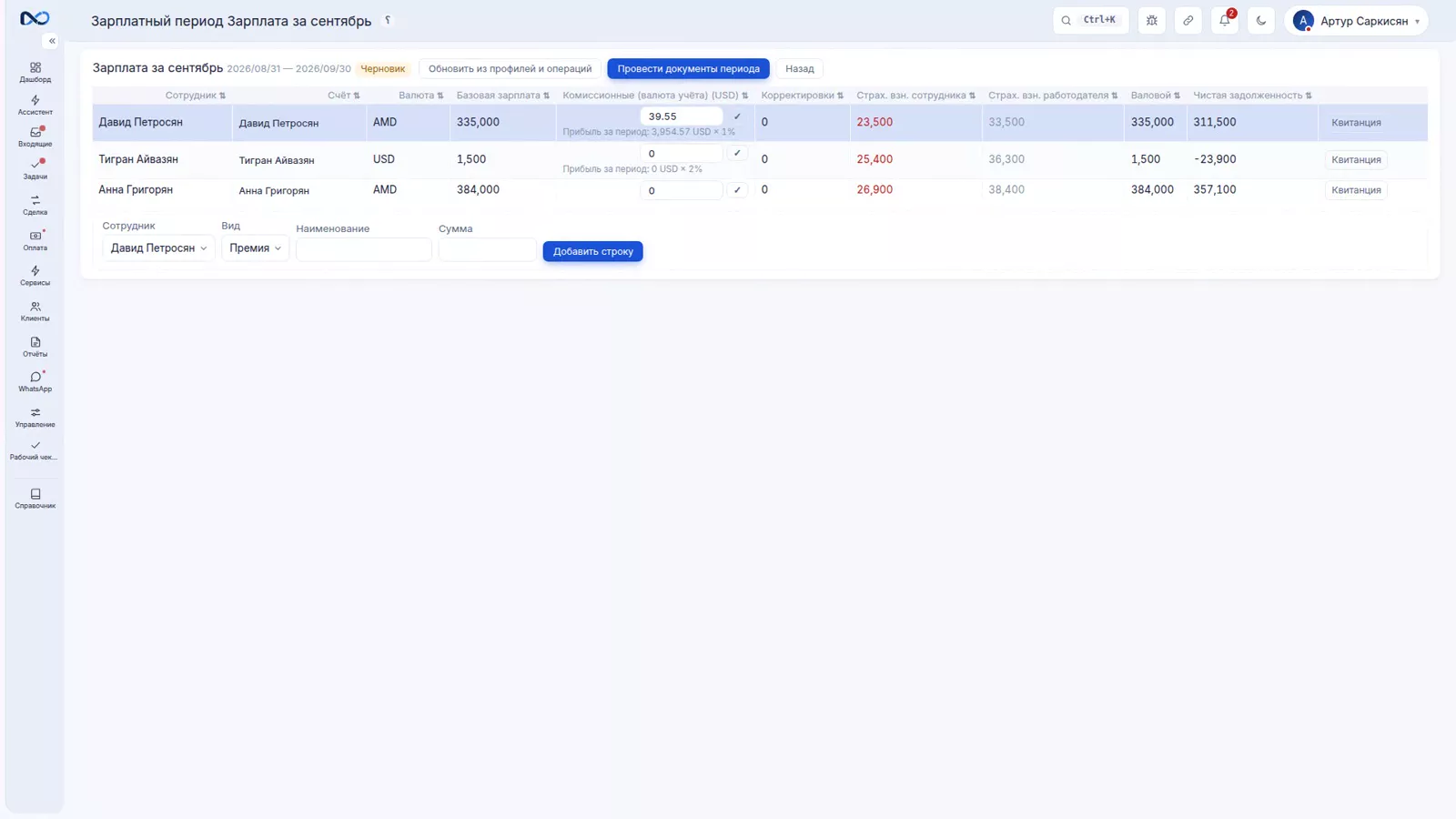Open Квитанция for Анна Григорян
This screenshot has width=1456, height=819.
[x=1356, y=190]
